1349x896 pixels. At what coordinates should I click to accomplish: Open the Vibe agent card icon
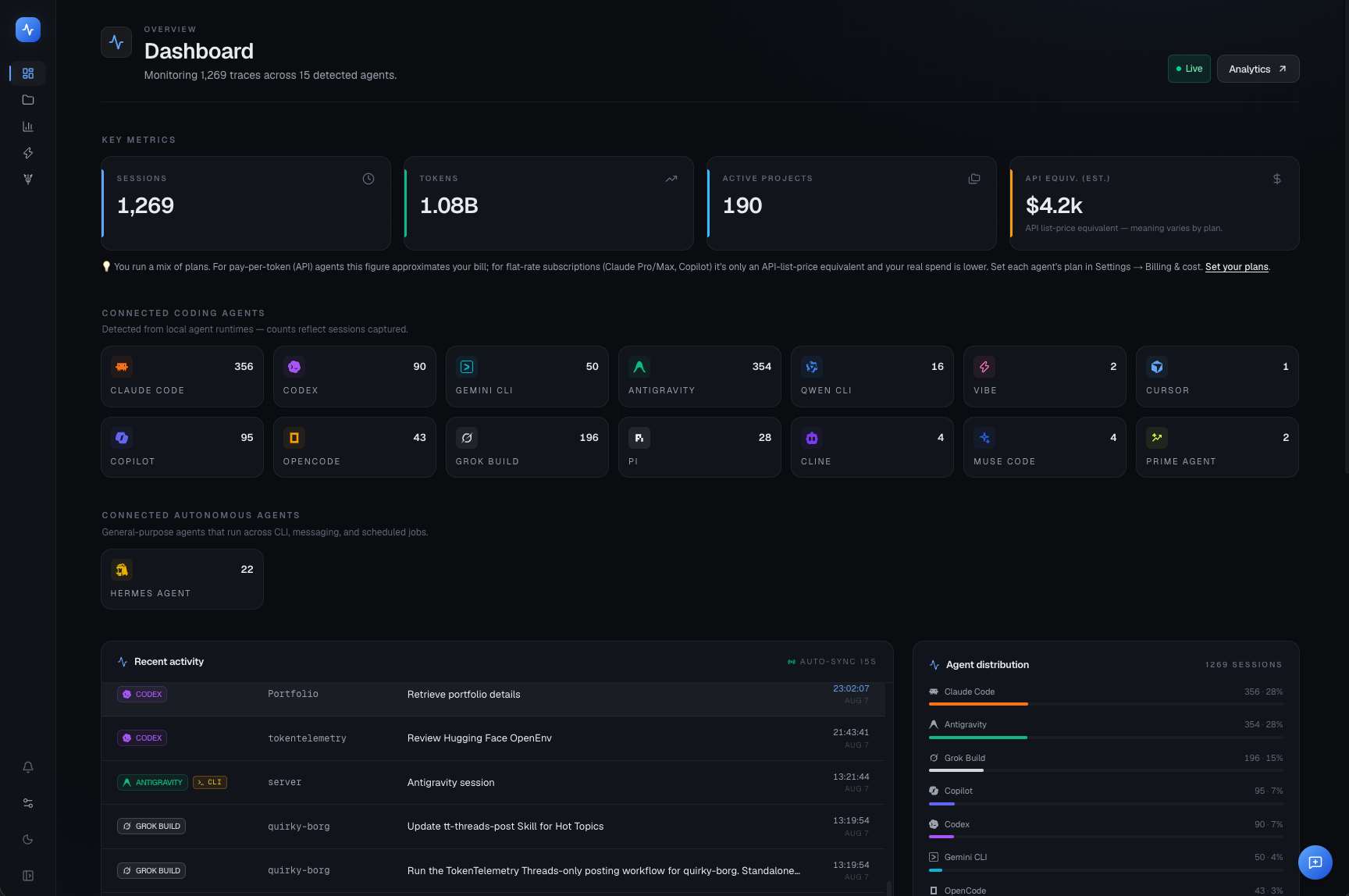pyautogui.click(x=984, y=367)
